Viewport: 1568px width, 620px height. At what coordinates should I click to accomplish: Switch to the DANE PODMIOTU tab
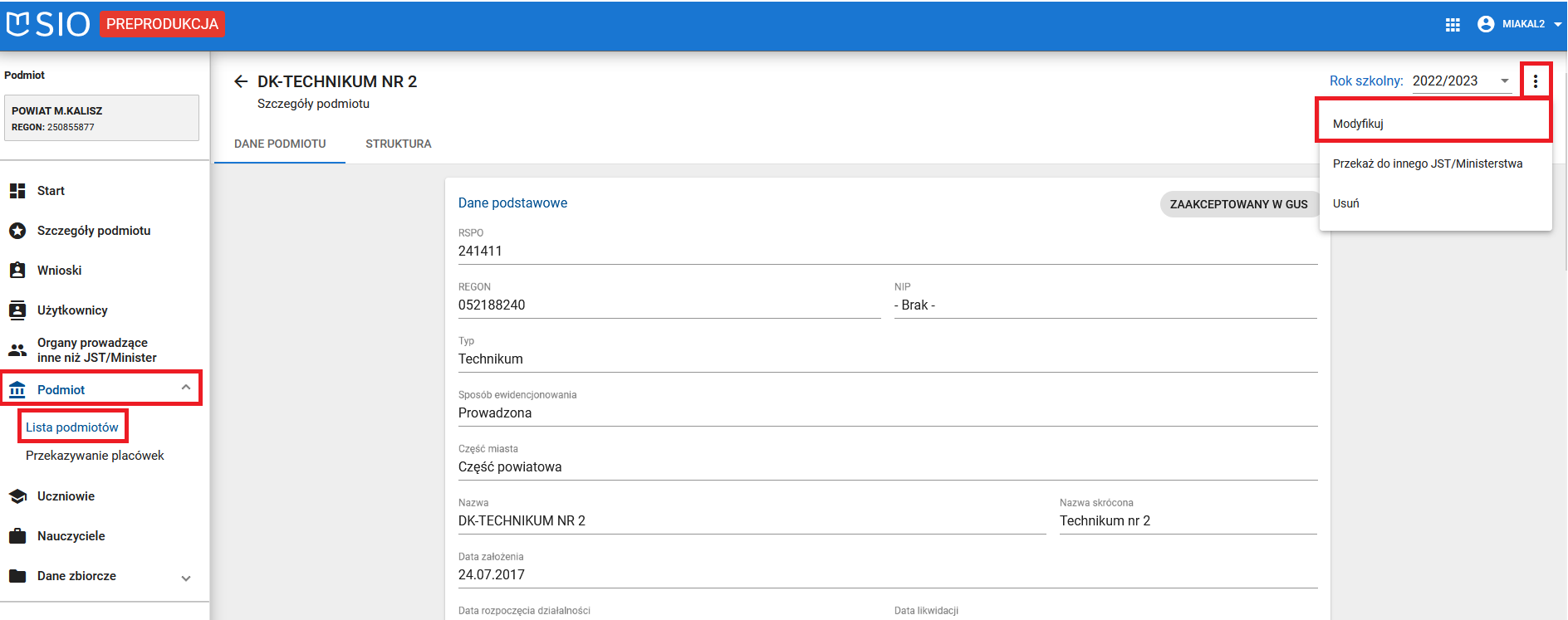(280, 144)
